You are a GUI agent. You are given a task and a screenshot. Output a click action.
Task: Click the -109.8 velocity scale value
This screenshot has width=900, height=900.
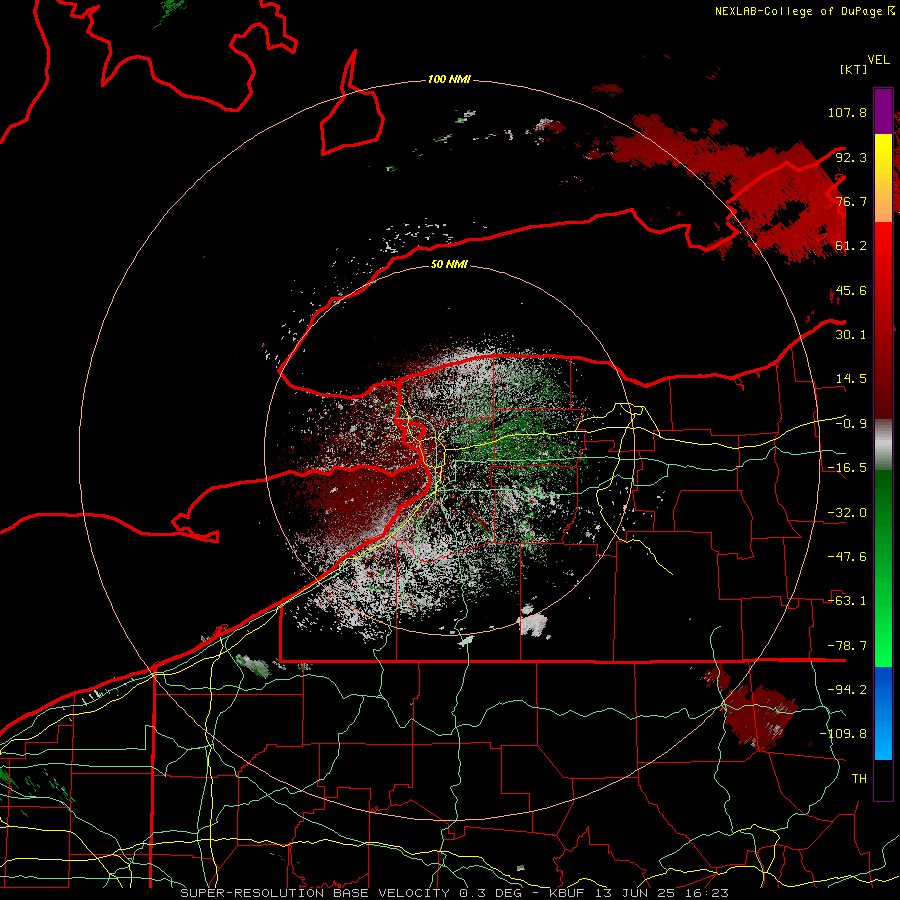[x=844, y=734]
